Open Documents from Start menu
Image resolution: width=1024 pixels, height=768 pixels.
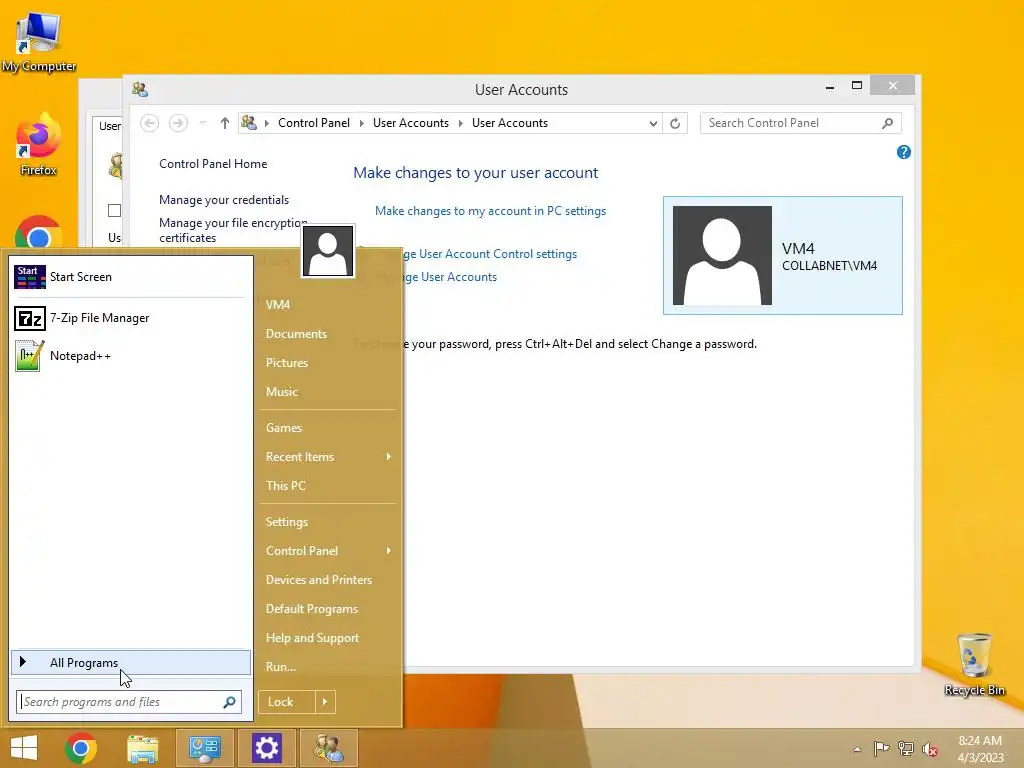pyautogui.click(x=296, y=334)
